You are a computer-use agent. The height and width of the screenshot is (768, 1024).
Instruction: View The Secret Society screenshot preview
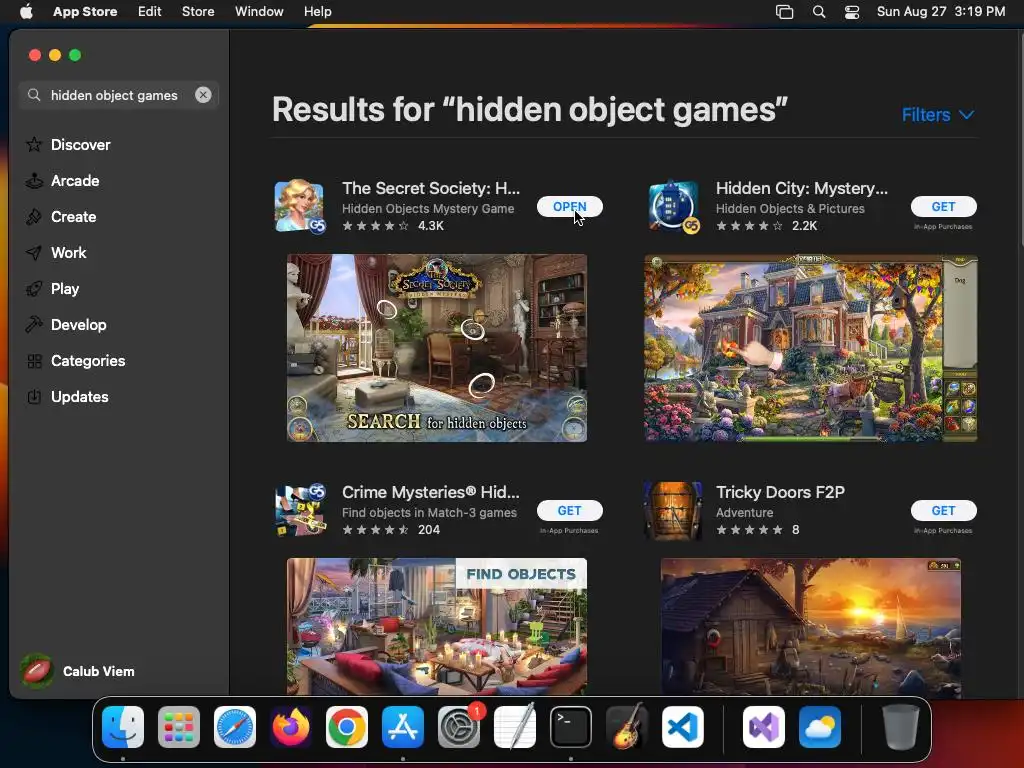click(x=437, y=348)
